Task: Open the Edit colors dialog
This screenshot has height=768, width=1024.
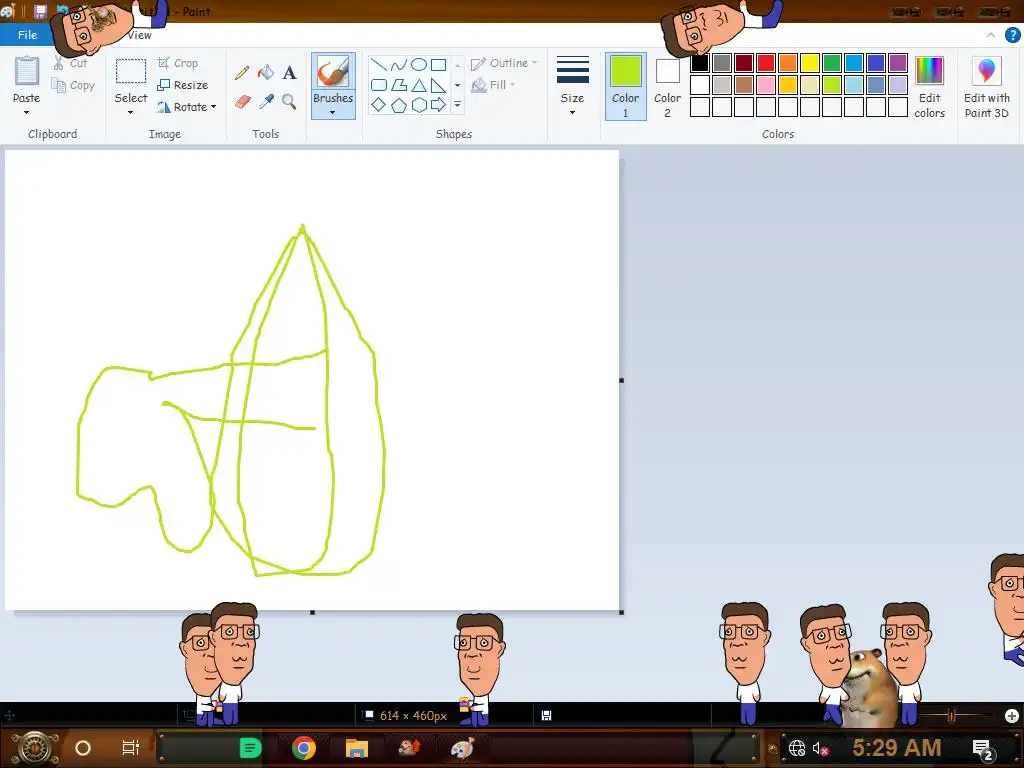Action: 929,87
